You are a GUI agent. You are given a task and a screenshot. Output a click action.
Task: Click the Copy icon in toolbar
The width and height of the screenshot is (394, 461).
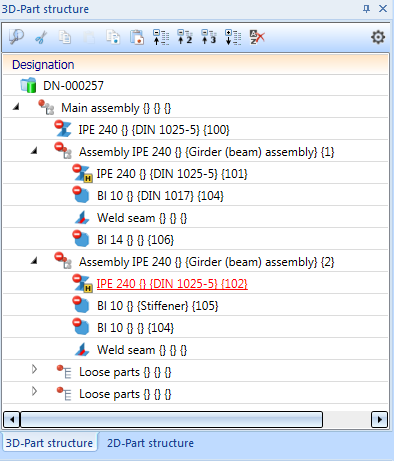tap(65, 37)
